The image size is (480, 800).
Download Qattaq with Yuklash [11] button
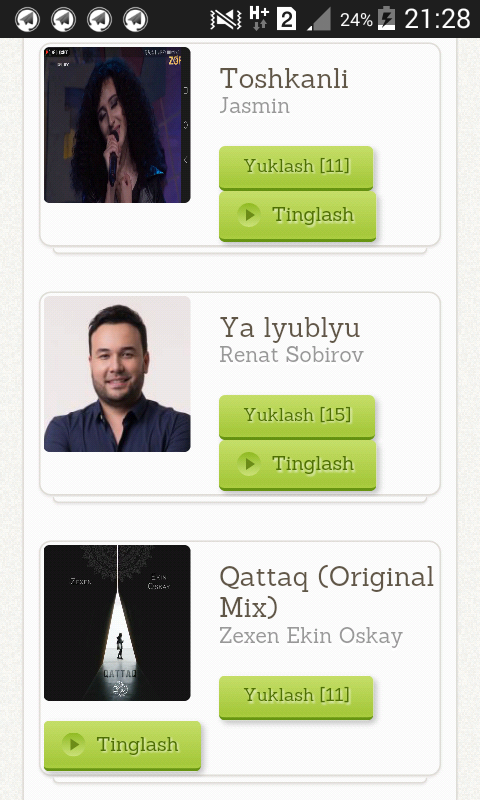296,697
